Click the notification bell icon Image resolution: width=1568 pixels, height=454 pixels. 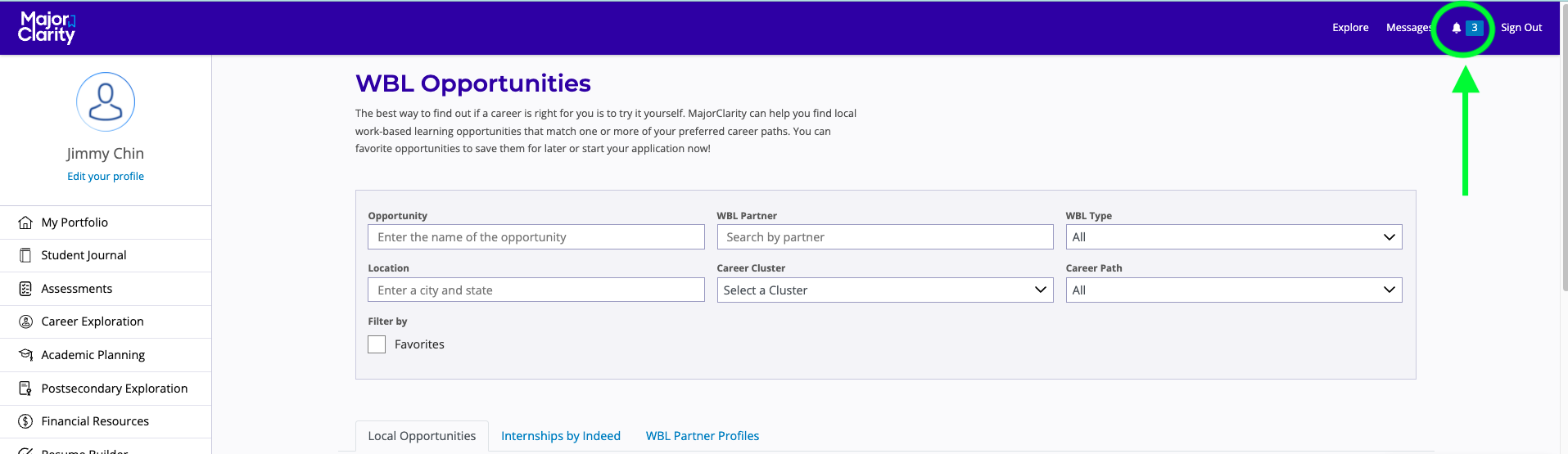coord(1457,28)
